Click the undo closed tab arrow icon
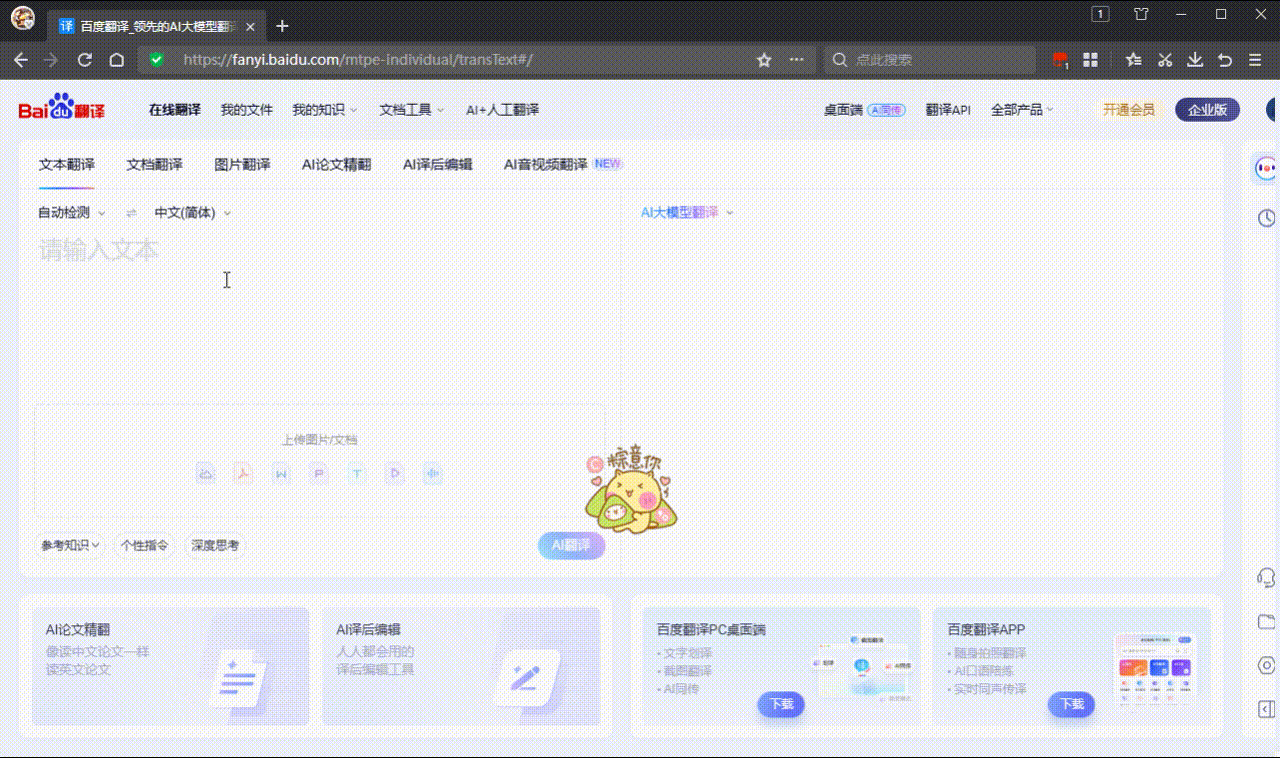Screen dimensions: 1280x758 pos(1225,60)
